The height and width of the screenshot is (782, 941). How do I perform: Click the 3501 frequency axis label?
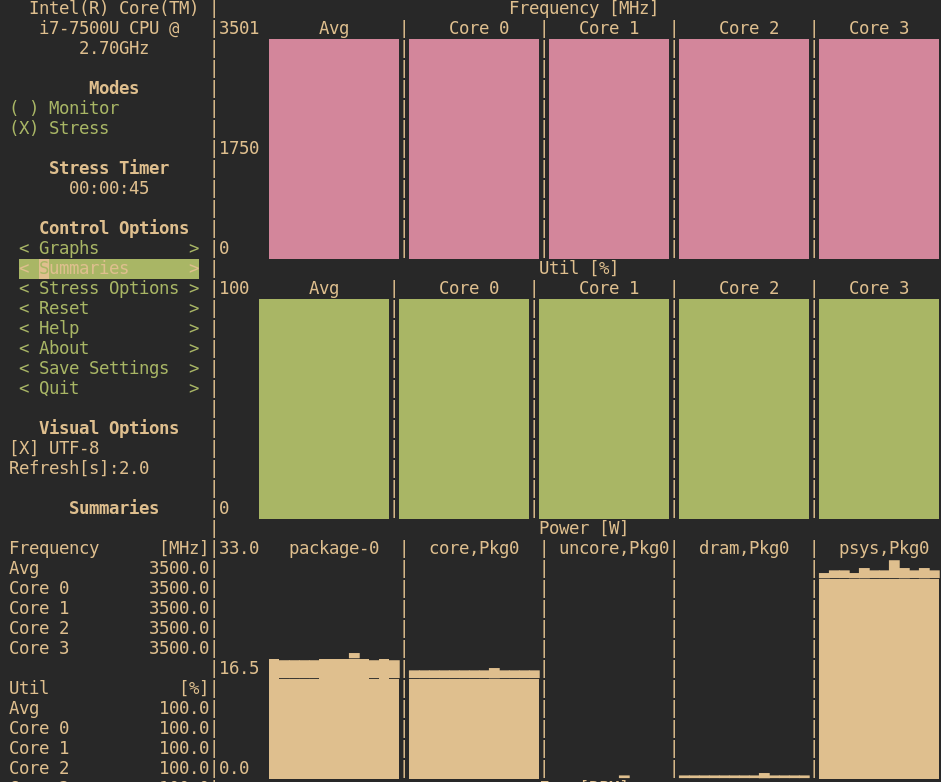(239, 28)
